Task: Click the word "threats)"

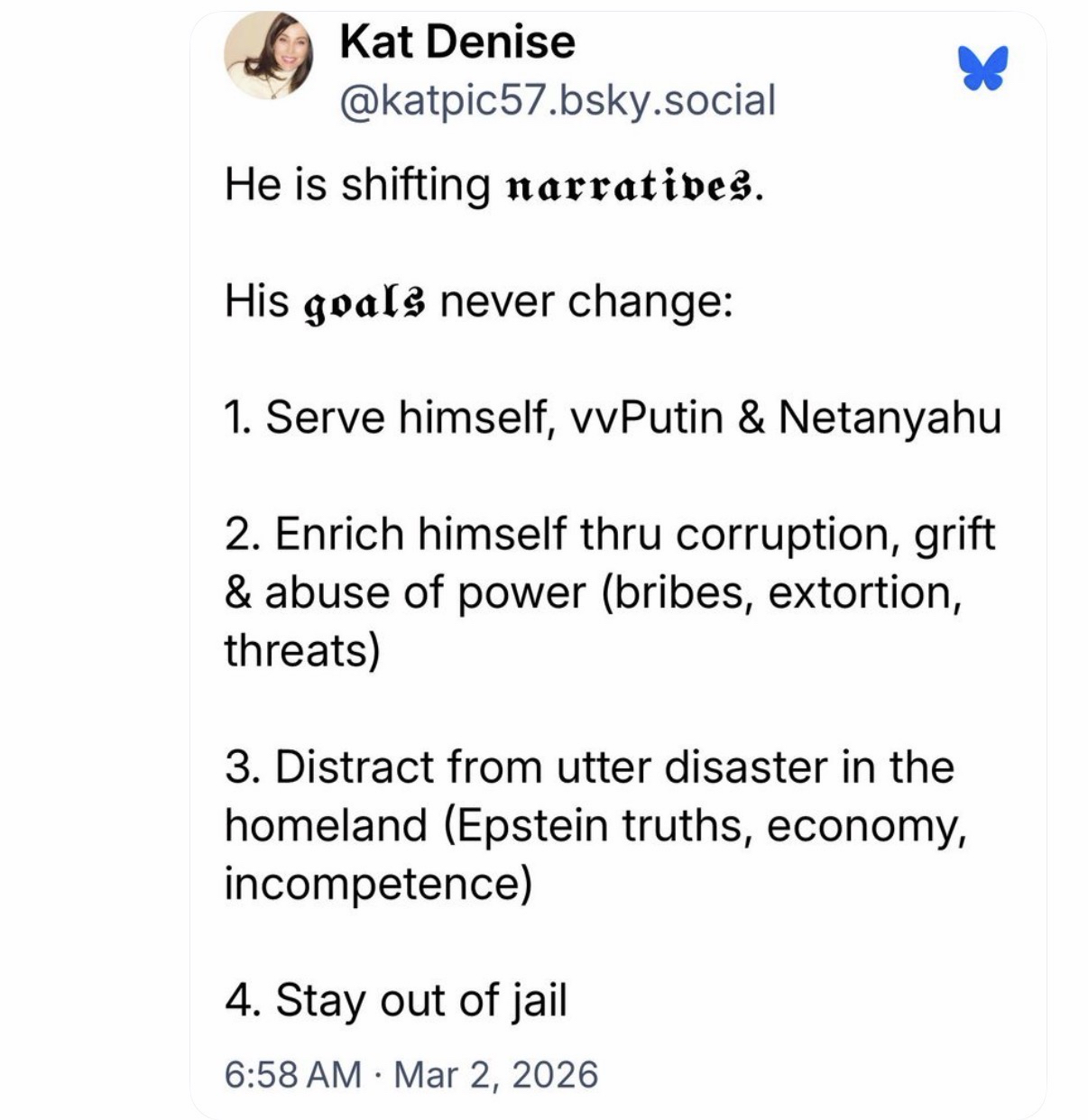Action: pyautogui.click(x=302, y=650)
